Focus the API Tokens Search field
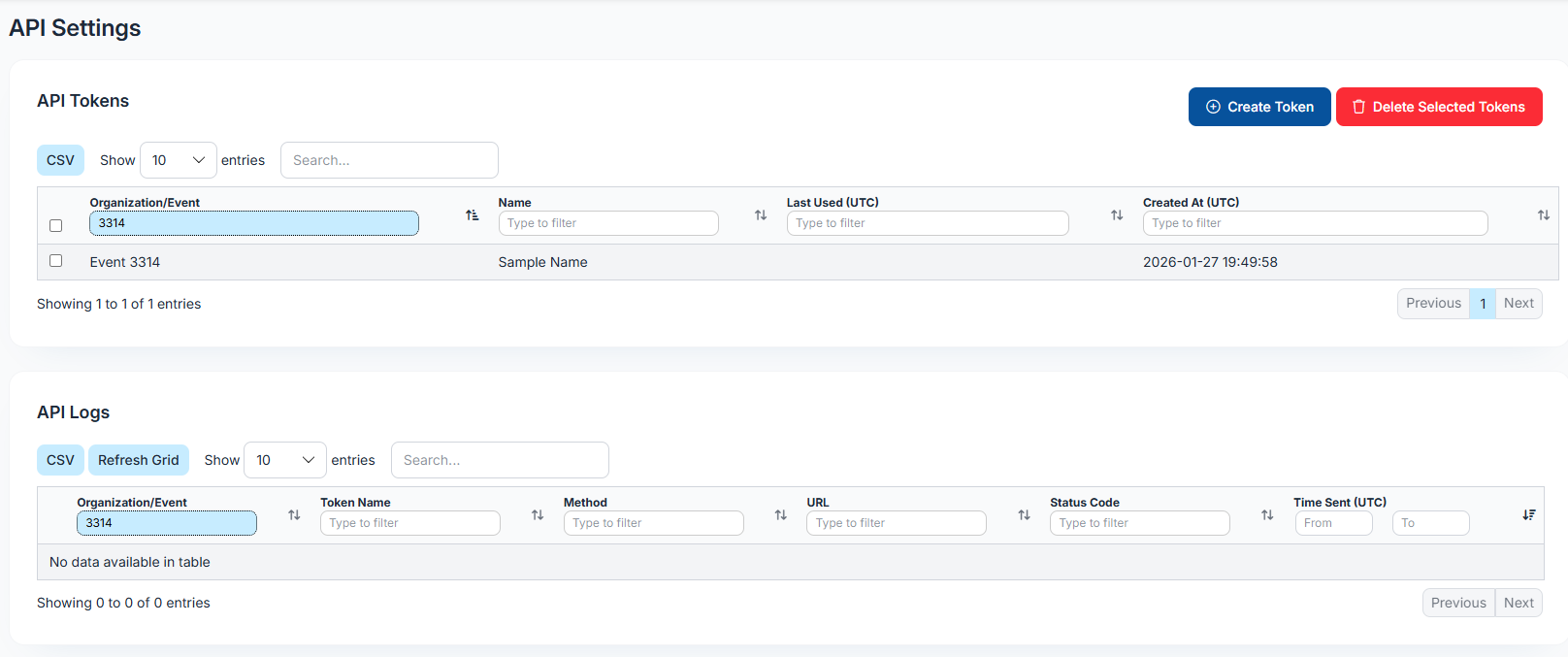The height and width of the screenshot is (657, 1568). tap(389, 160)
